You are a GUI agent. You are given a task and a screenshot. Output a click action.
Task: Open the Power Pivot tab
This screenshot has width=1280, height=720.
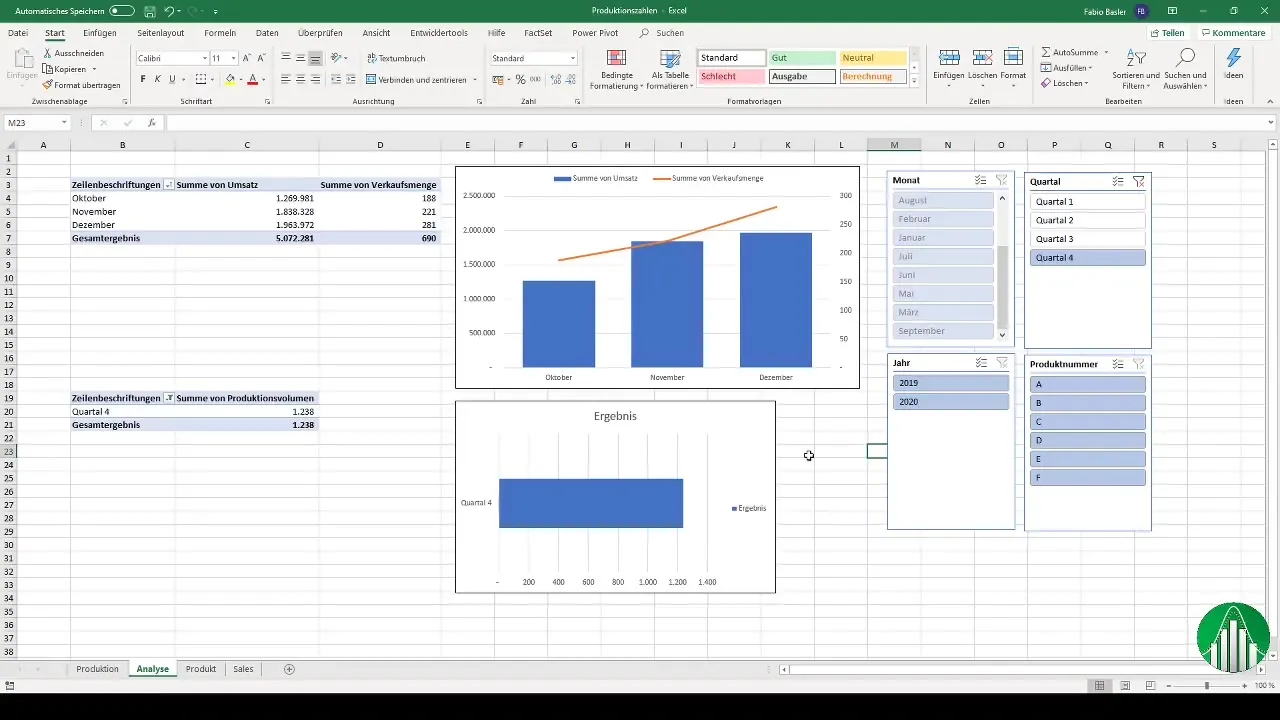tap(596, 33)
